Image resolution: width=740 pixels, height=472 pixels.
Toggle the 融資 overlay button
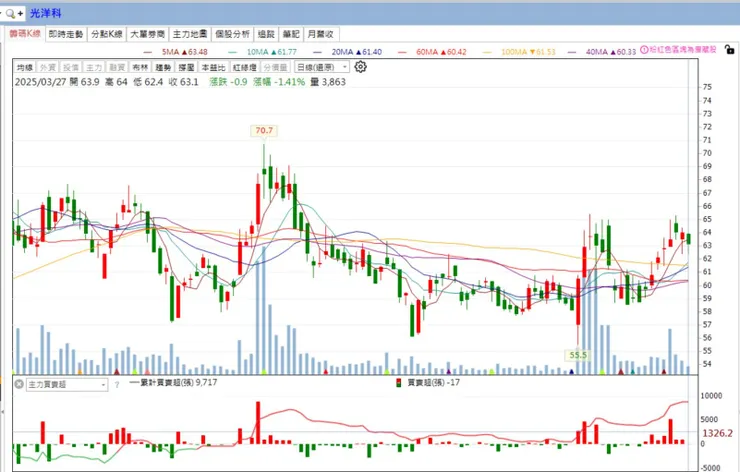point(117,67)
